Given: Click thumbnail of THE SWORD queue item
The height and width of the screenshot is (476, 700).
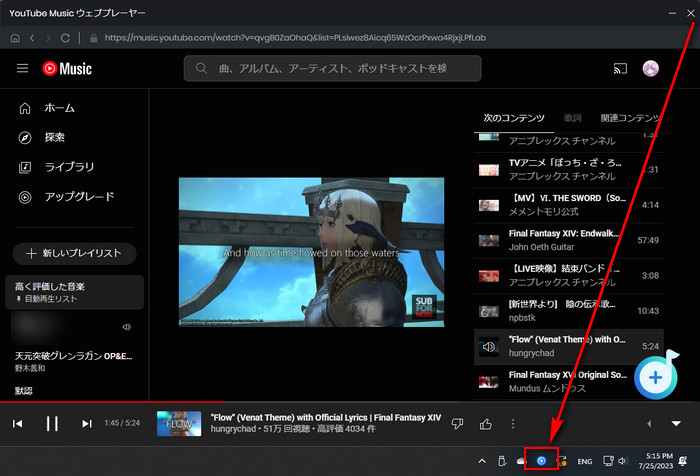Looking at the screenshot, I should coord(489,205).
